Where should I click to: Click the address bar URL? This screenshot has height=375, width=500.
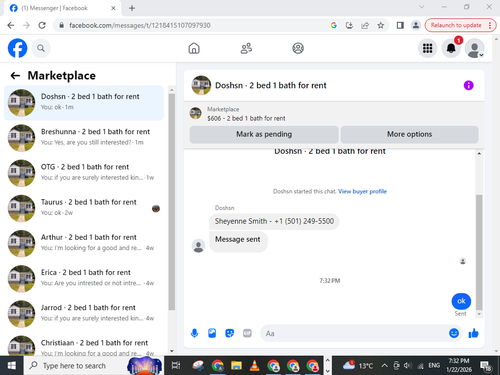click(140, 25)
